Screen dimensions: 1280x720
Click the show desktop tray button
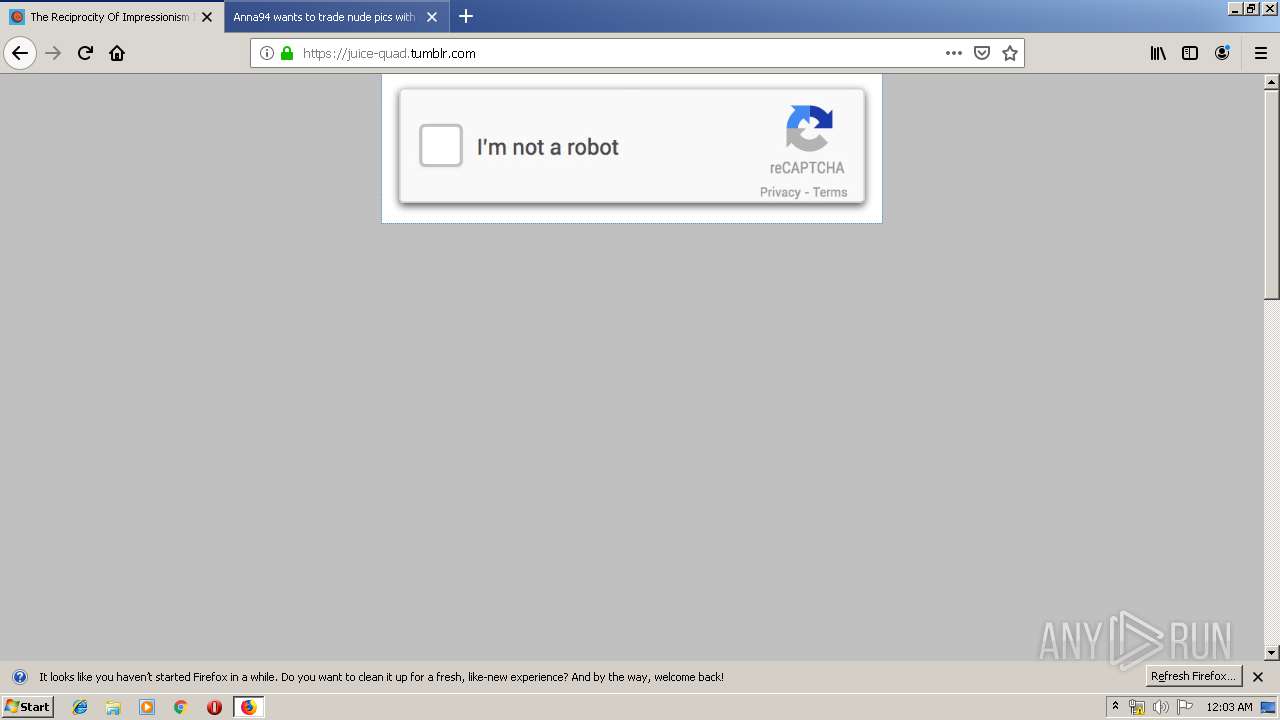coord(1268,707)
